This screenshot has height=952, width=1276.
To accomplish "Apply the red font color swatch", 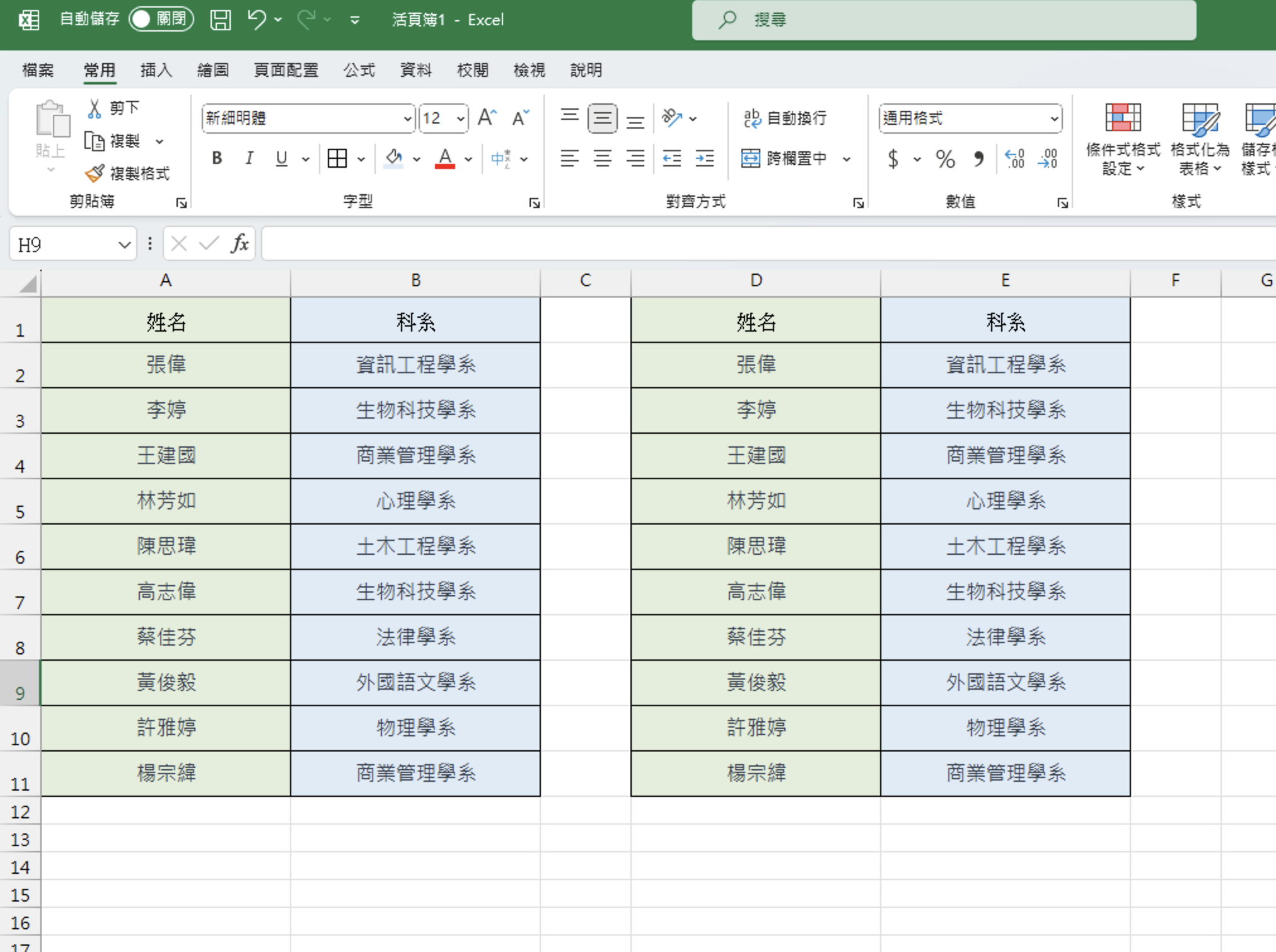I will click(445, 158).
